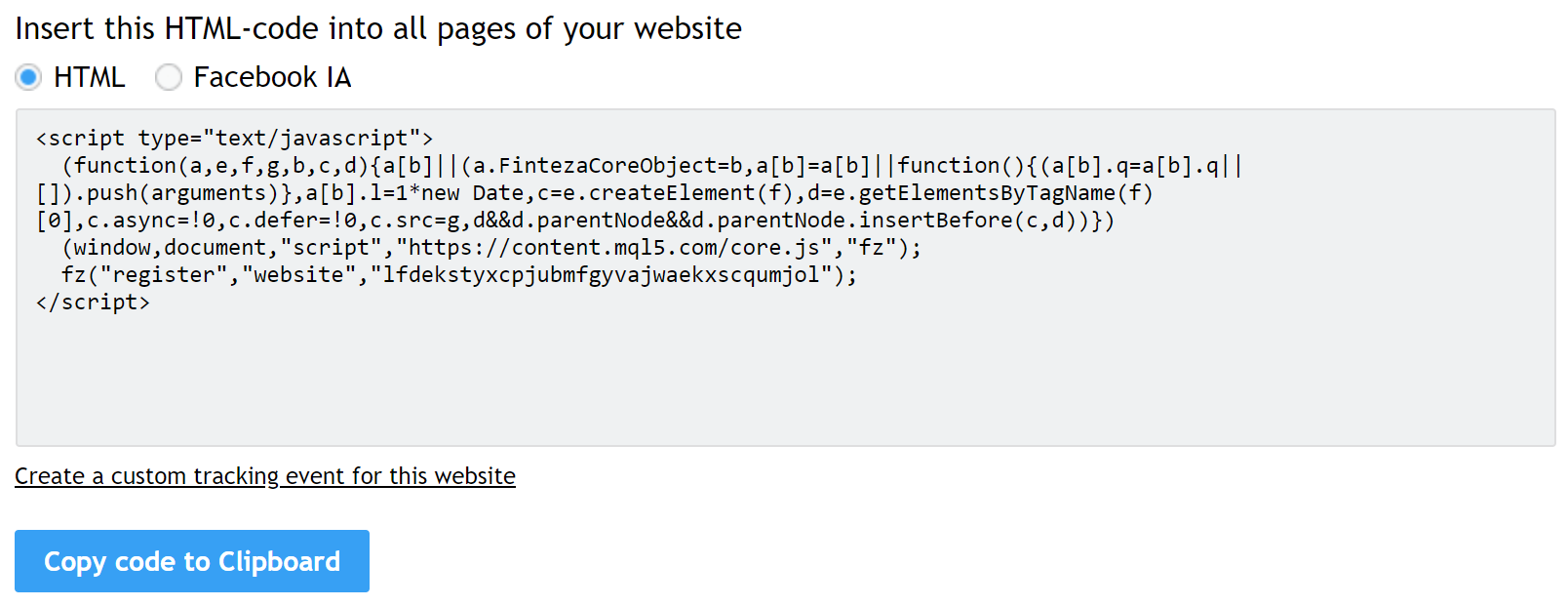
Task: Click the page heading about inserting HTML-code
Action: tap(377, 27)
